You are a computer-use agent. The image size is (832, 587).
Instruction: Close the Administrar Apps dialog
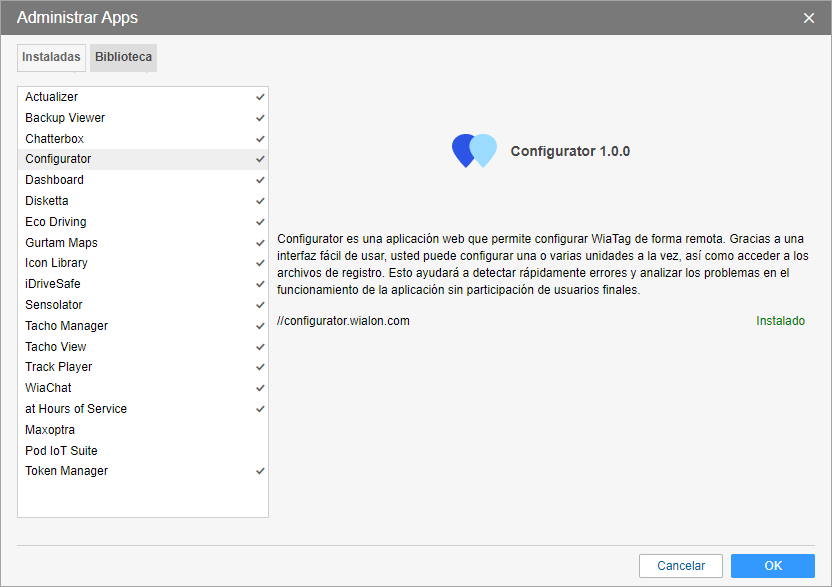pyautogui.click(x=809, y=18)
